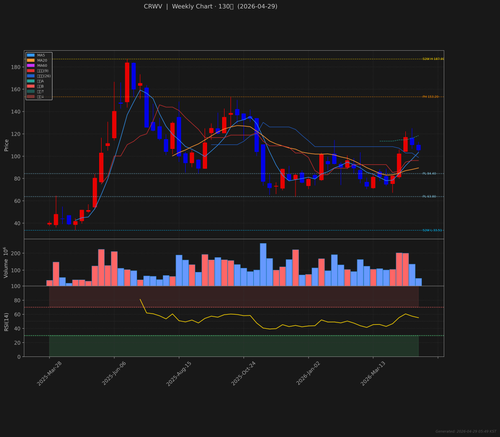Screen dimensions: 500x437
Task: Click the MA60 legend label
Action: [x=42, y=66]
